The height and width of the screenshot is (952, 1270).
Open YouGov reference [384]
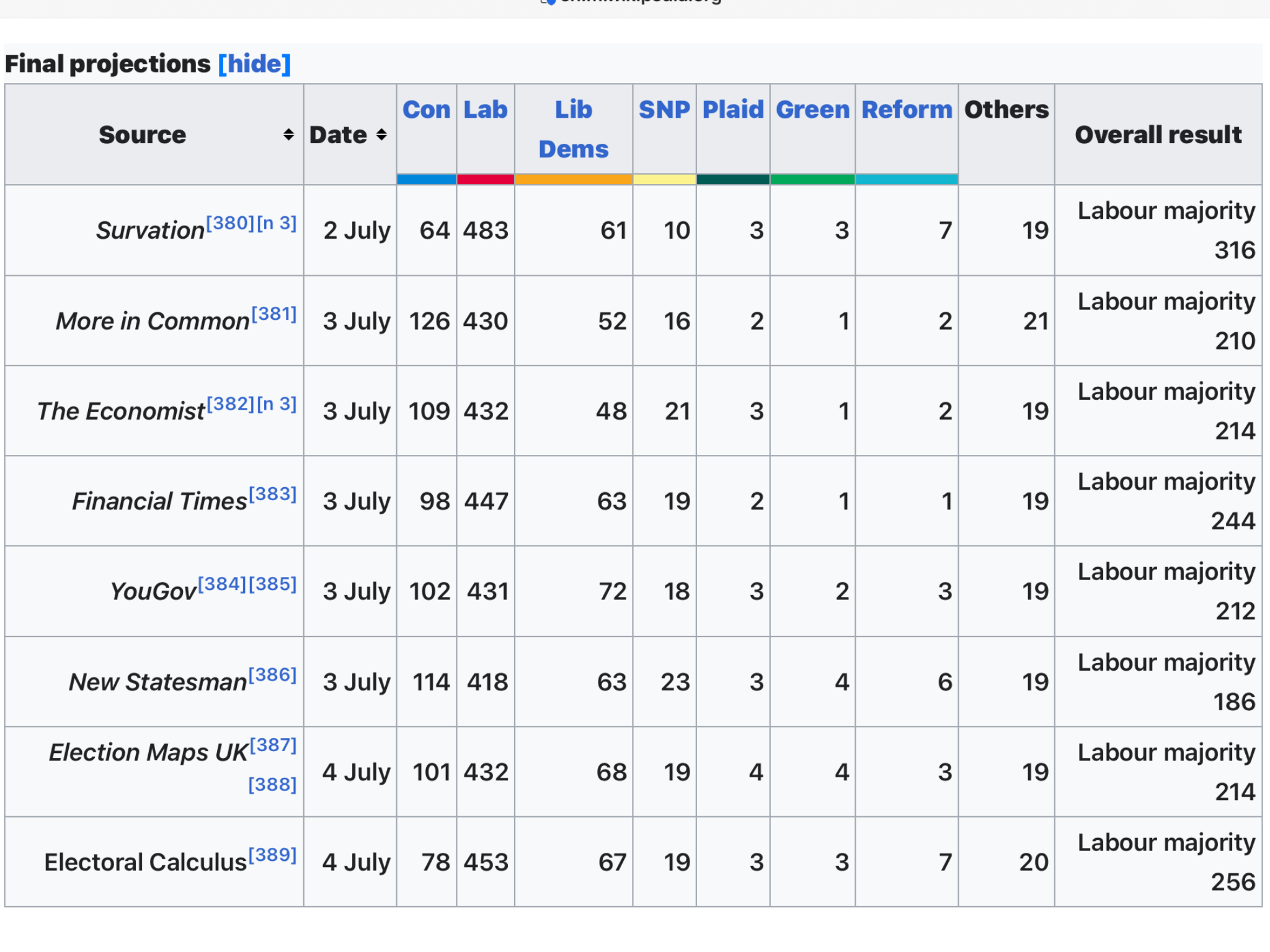(222, 584)
